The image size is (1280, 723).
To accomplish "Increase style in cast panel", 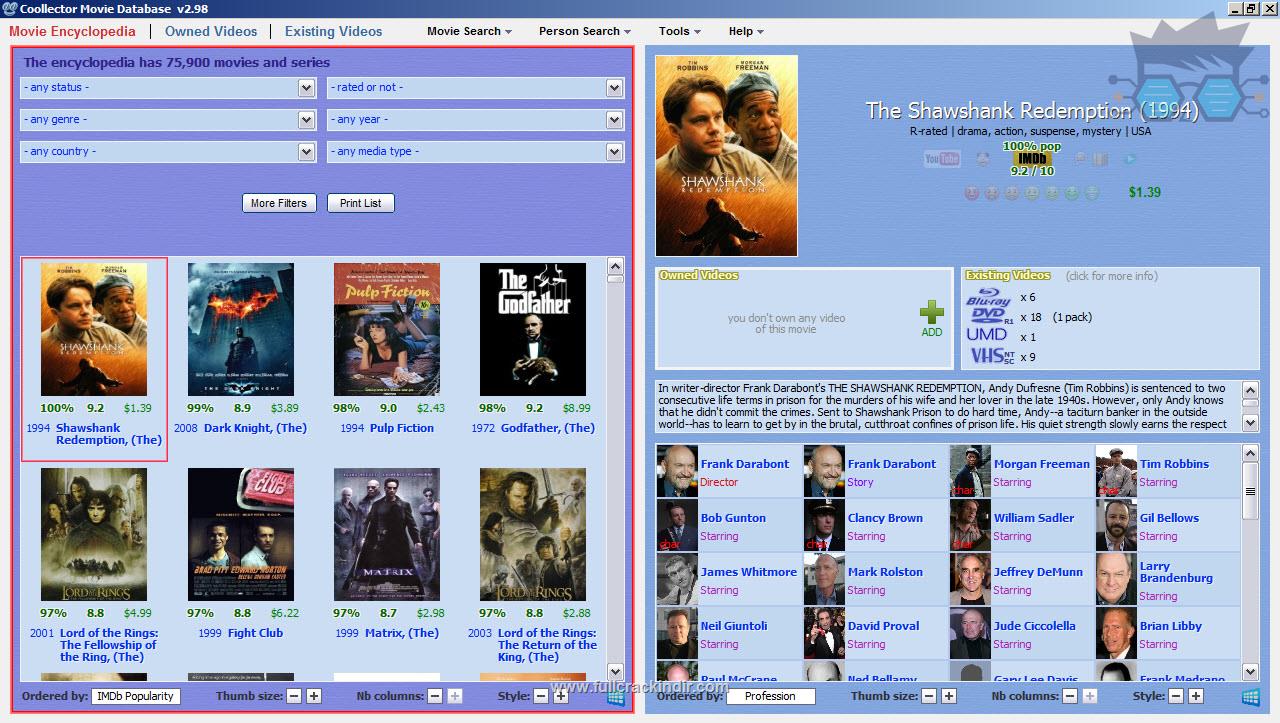I will click(x=1195, y=696).
